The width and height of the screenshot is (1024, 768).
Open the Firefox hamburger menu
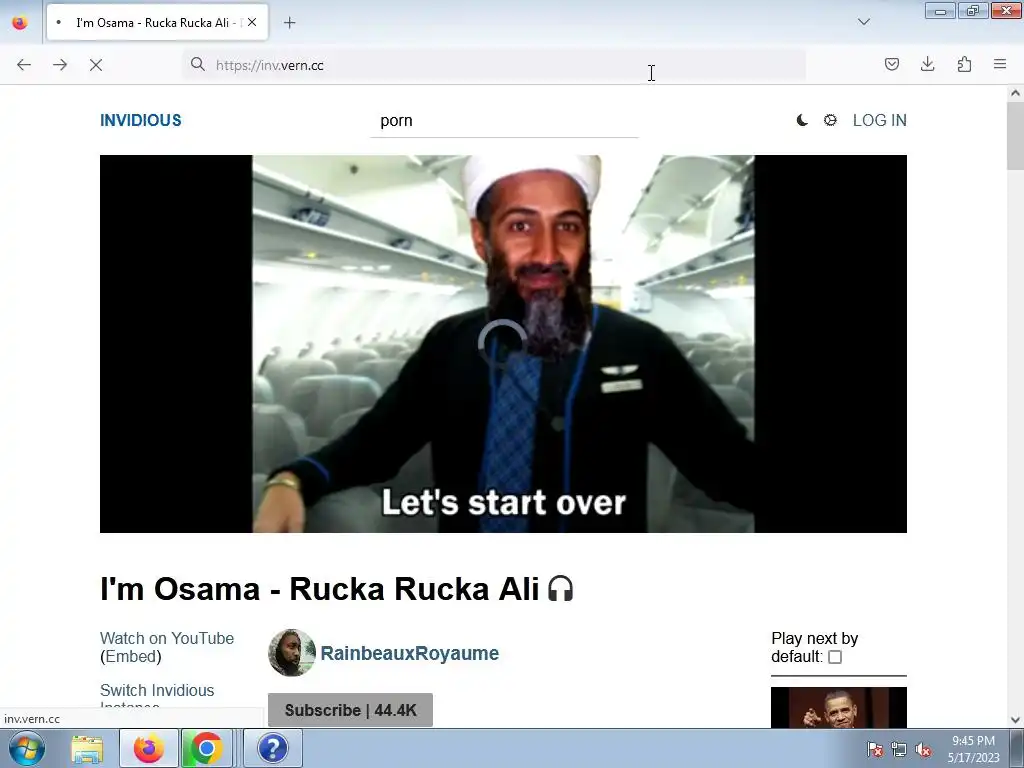1000,64
